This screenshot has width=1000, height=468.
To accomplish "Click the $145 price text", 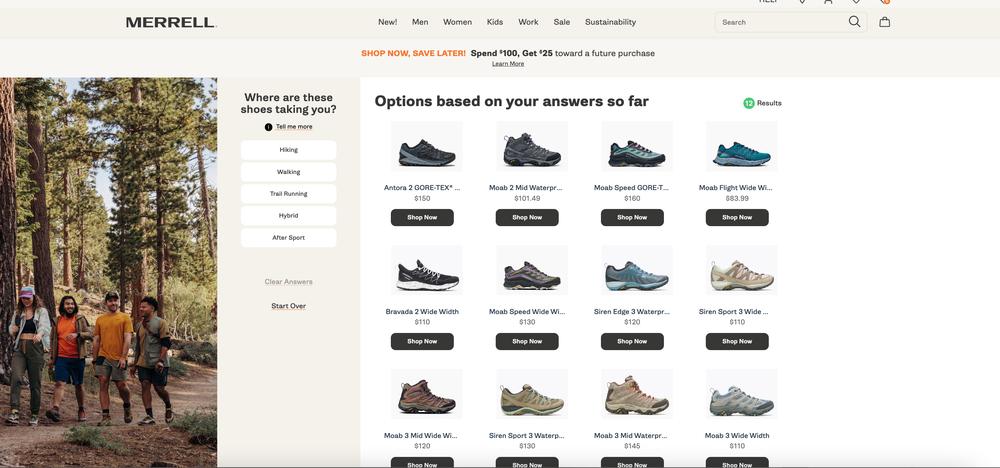I will [x=632, y=446].
